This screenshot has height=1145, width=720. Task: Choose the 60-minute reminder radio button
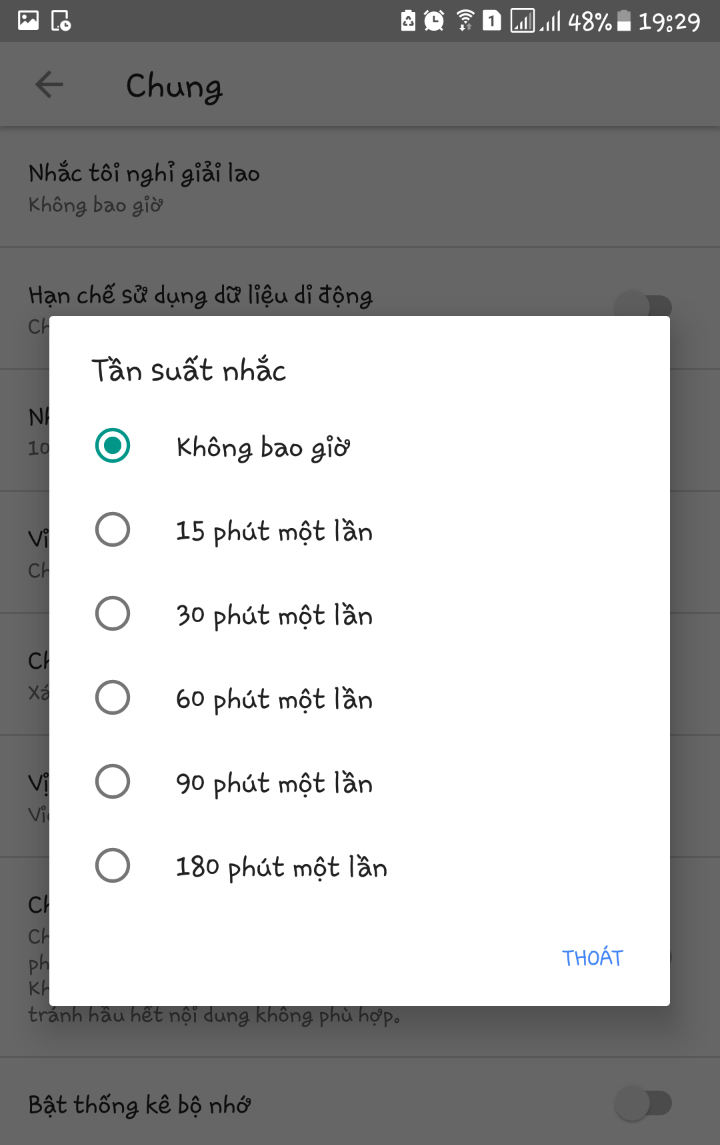coord(112,698)
